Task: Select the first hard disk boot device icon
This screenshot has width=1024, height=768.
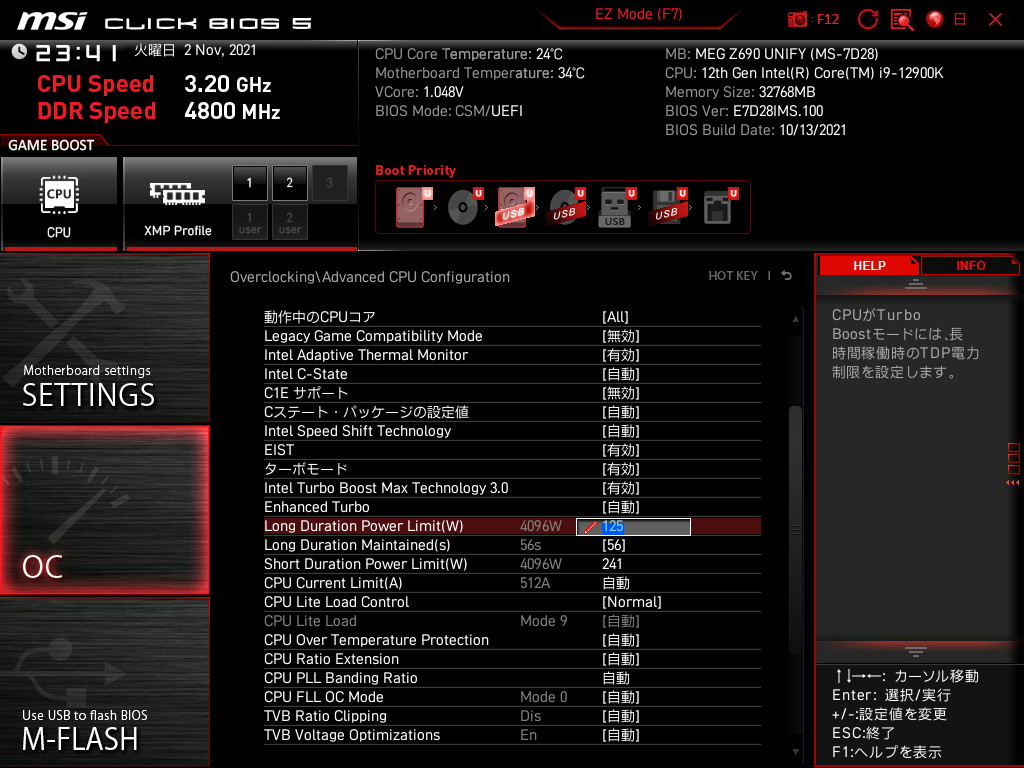Action: (412, 207)
